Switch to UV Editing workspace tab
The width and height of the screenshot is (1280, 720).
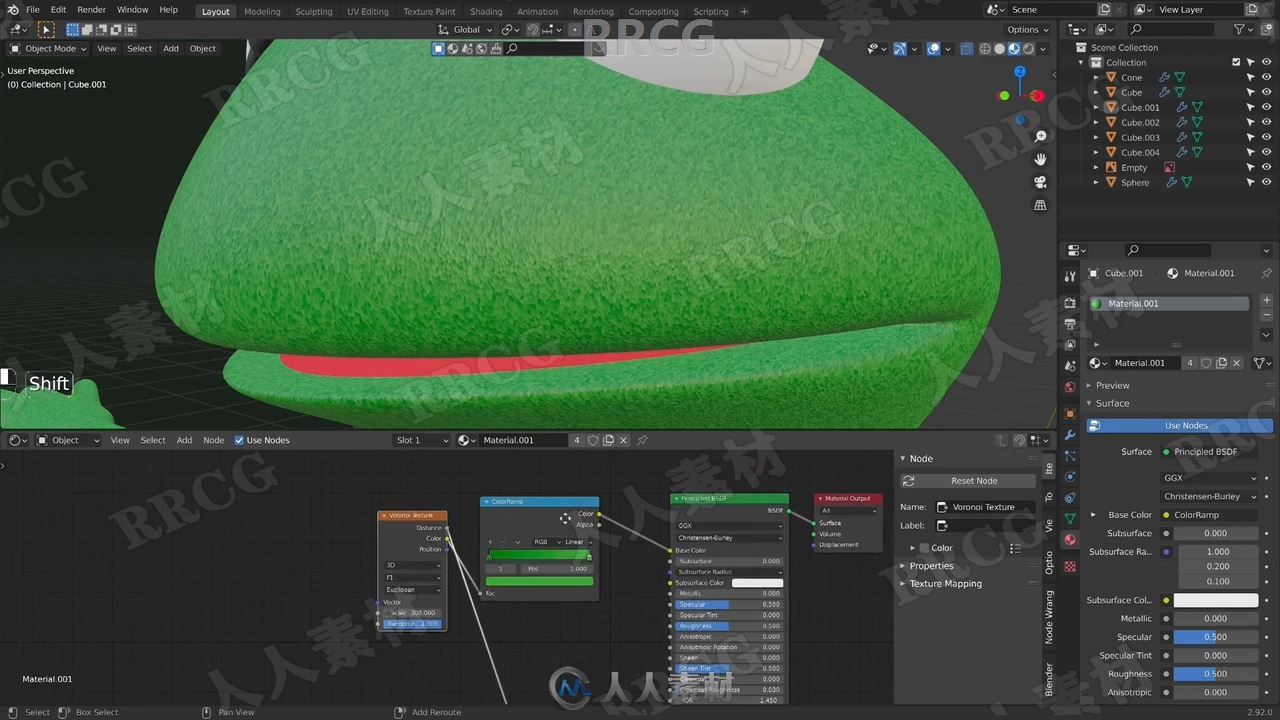(x=367, y=12)
